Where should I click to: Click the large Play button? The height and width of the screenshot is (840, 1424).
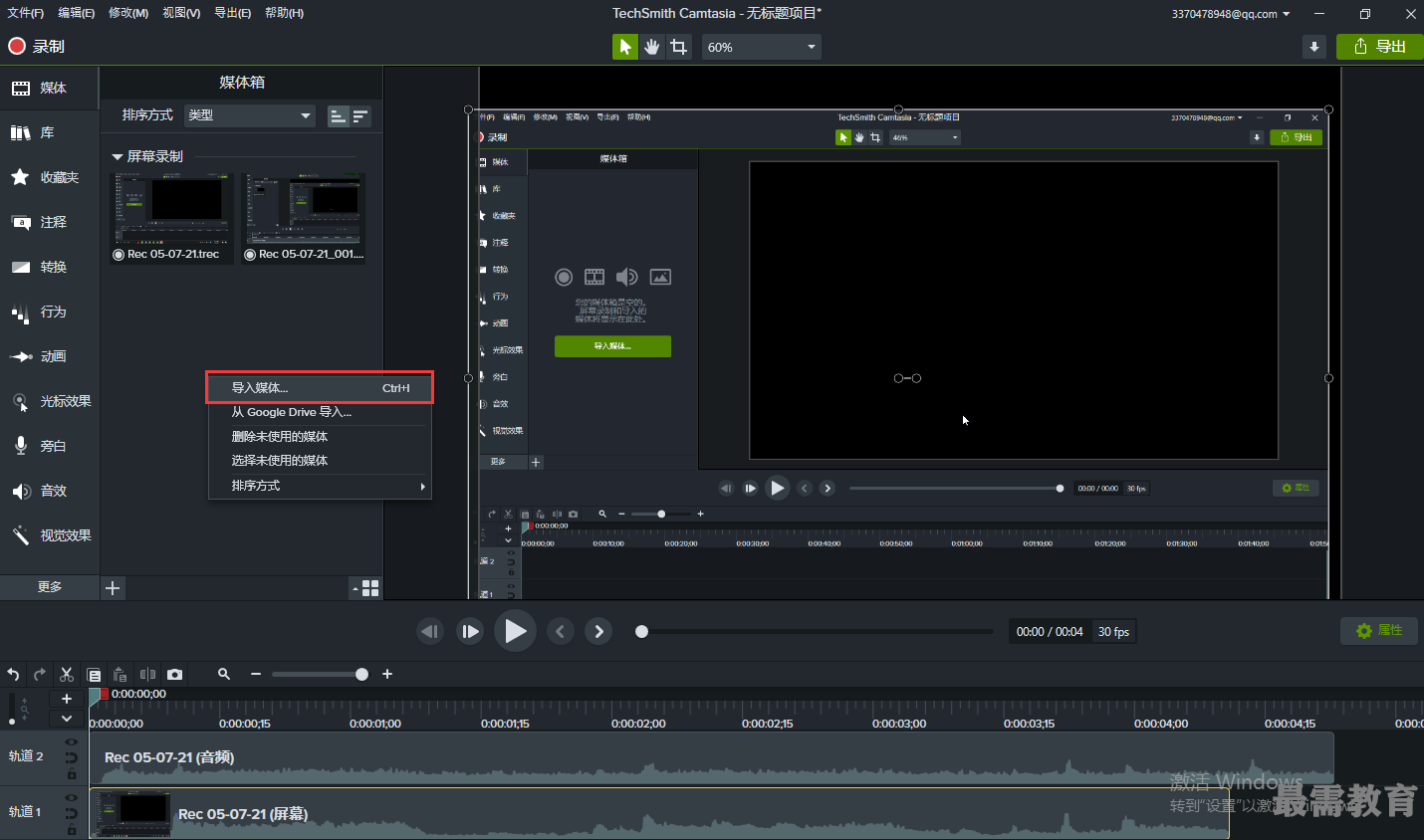tap(515, 631)
